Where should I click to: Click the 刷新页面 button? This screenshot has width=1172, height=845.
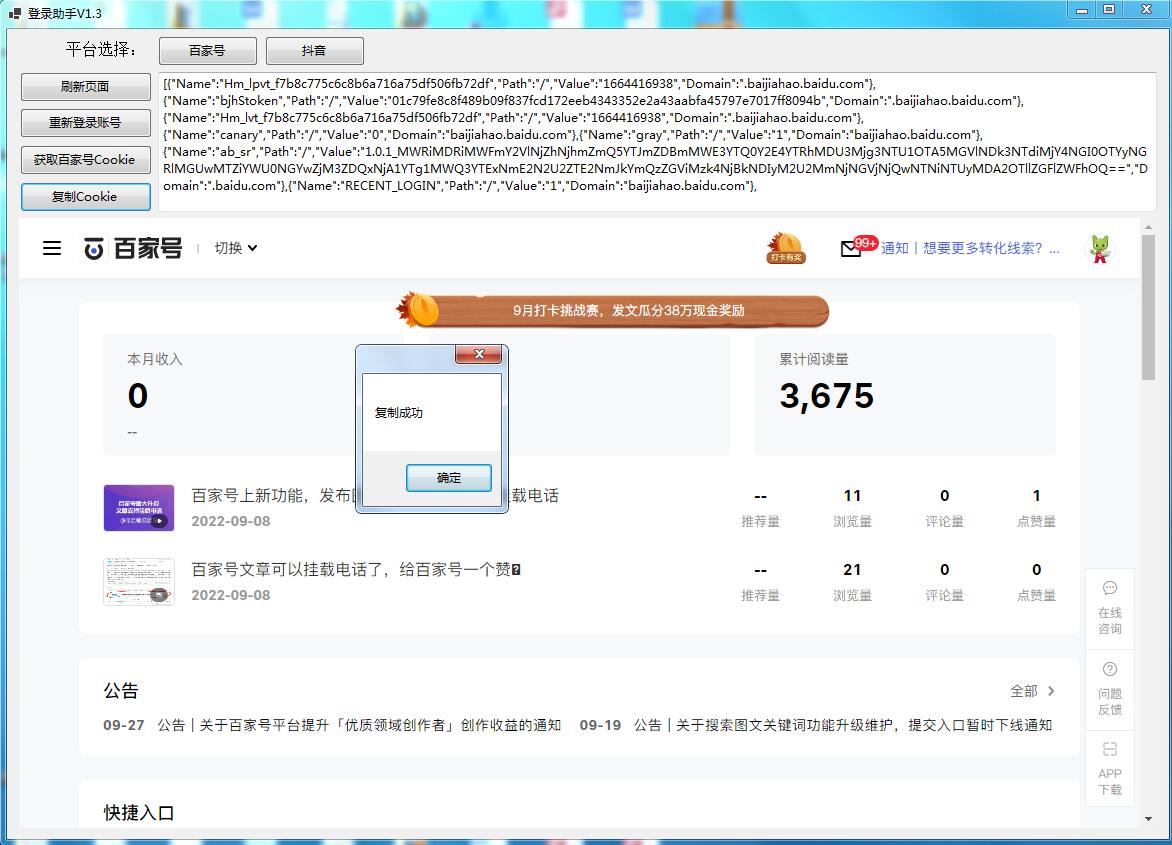85,87
